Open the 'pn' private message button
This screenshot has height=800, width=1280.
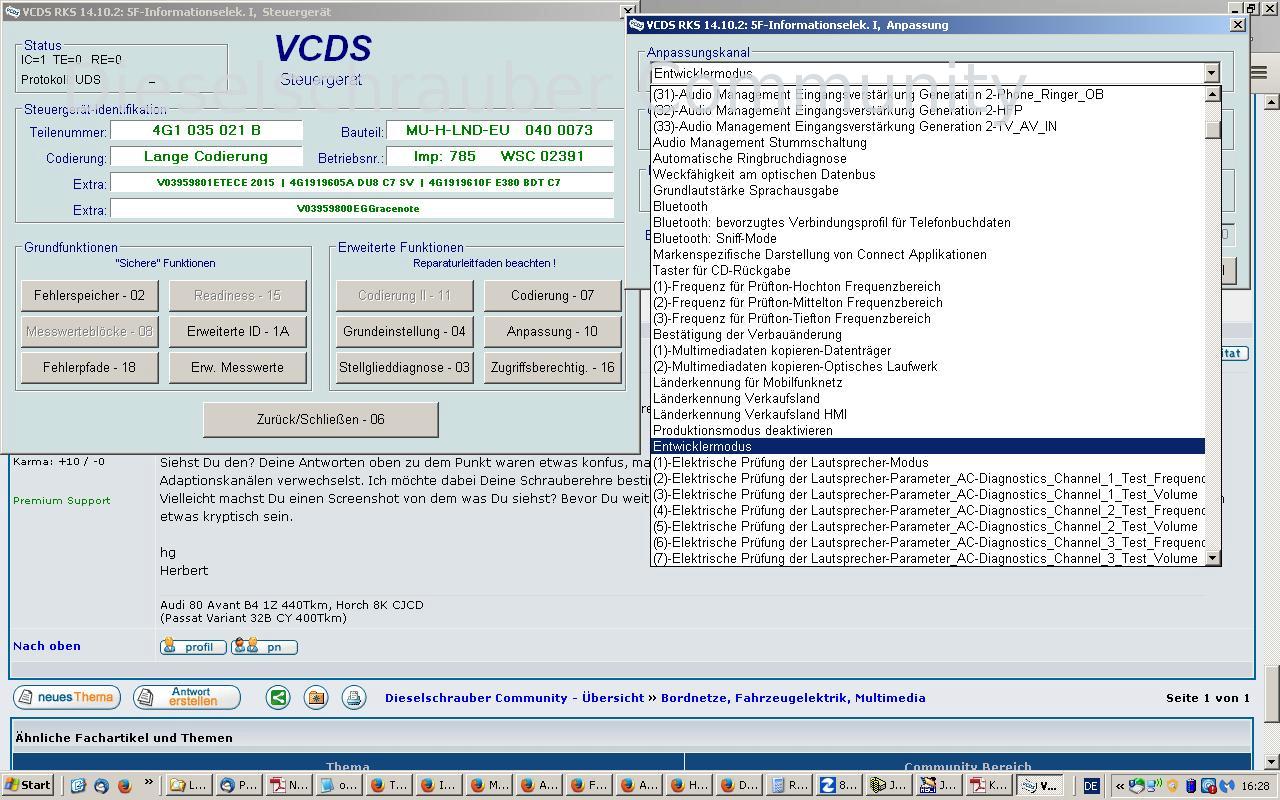click(x=264, y=647)
